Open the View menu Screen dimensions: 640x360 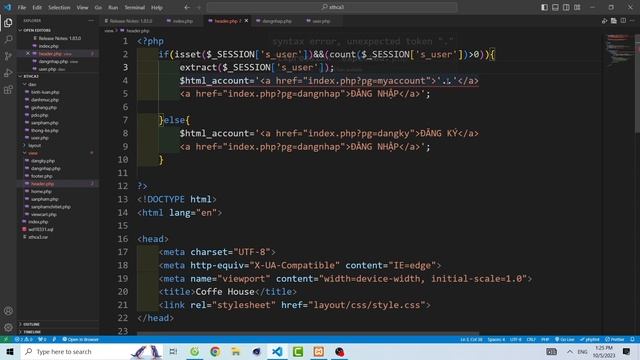(x=82, y=7)
